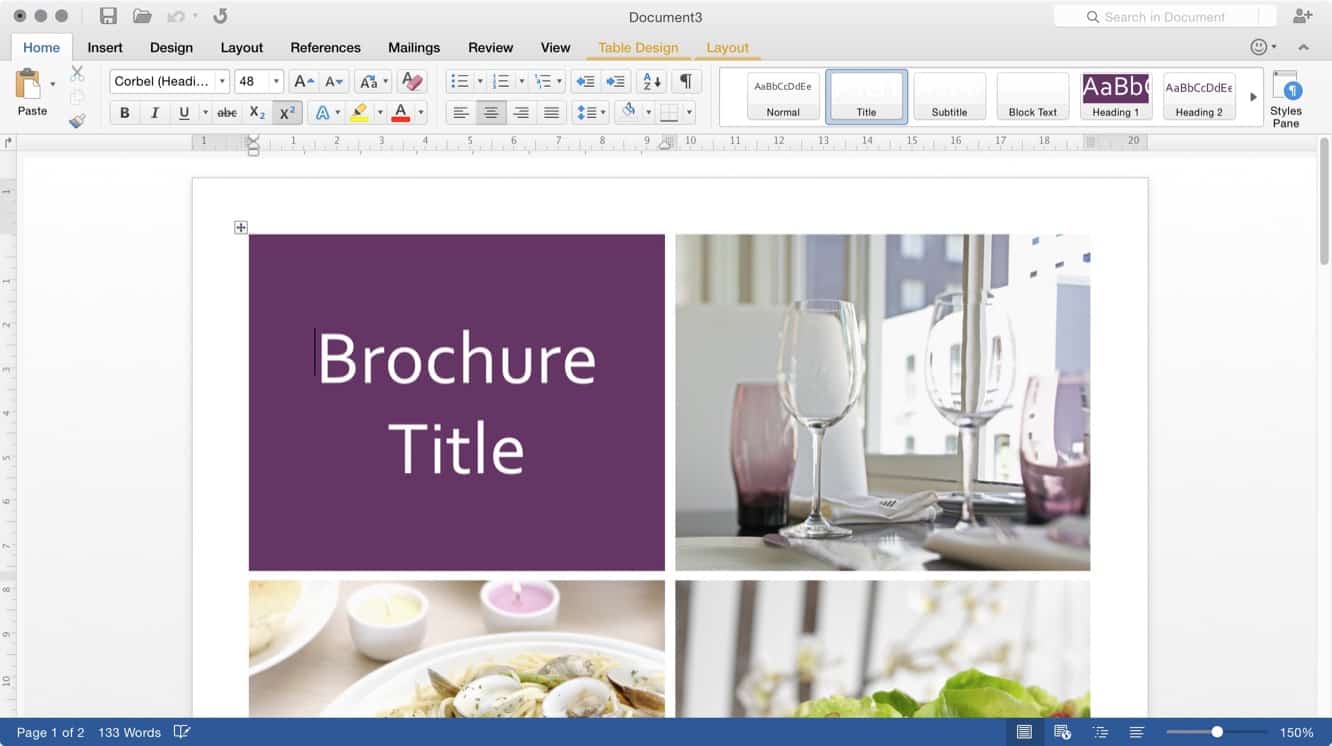Click the Increase Indent icon

point(616,81)
